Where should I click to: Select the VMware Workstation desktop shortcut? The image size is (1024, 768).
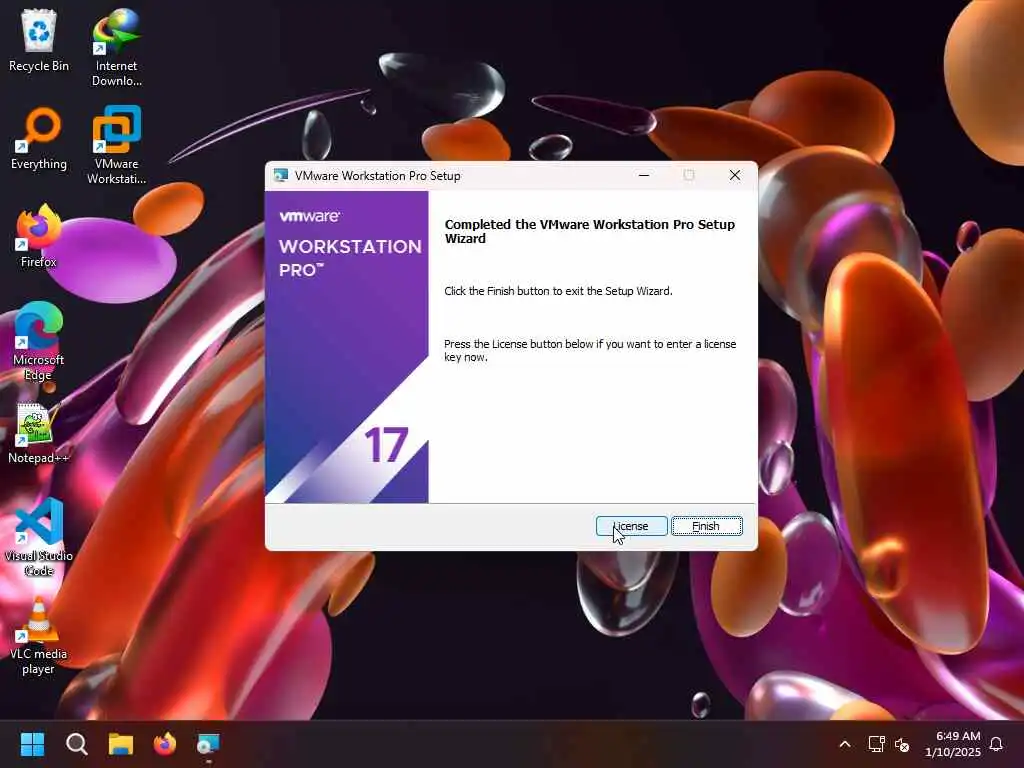point(116,145)
